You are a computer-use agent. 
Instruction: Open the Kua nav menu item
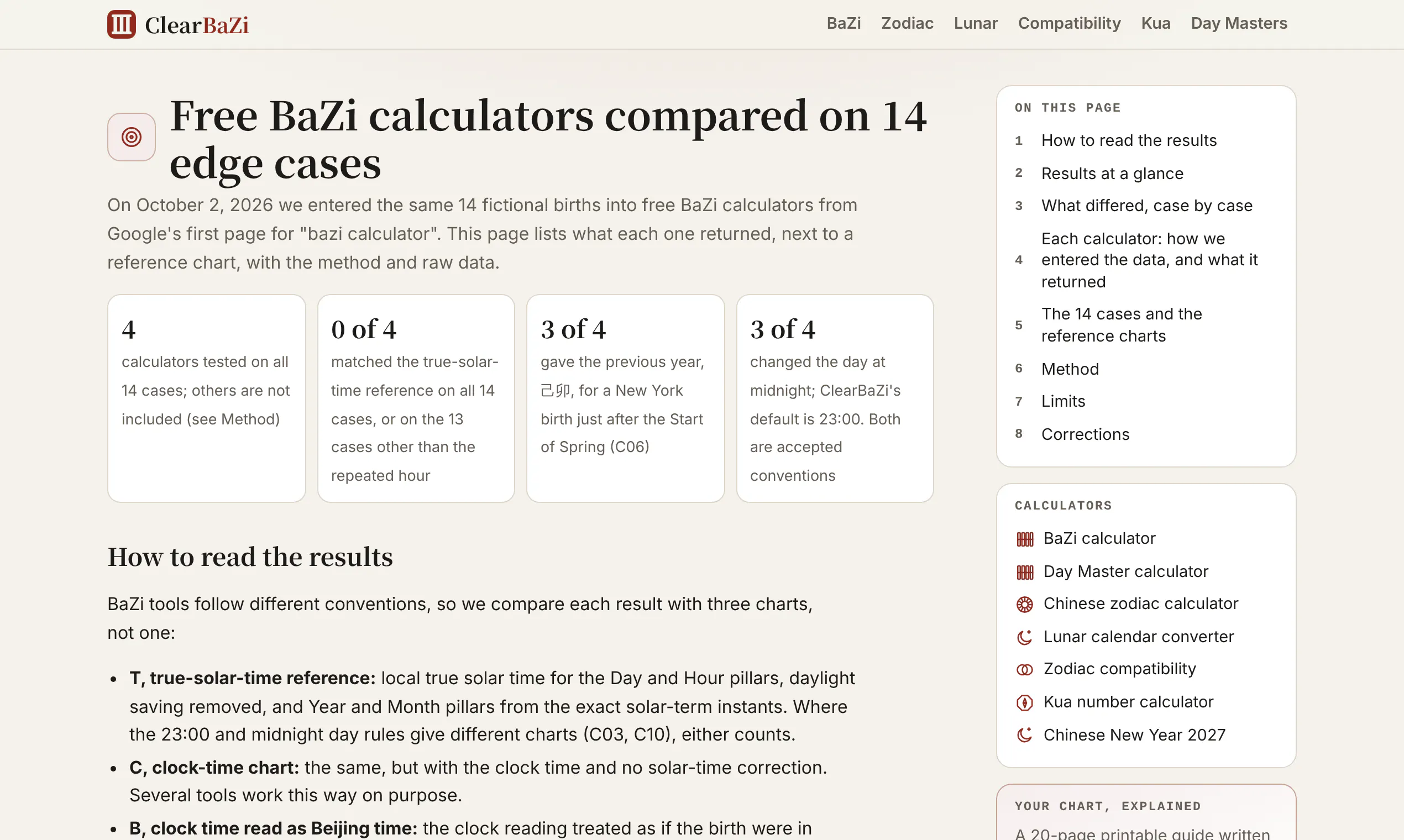[x=1155, y=23]
